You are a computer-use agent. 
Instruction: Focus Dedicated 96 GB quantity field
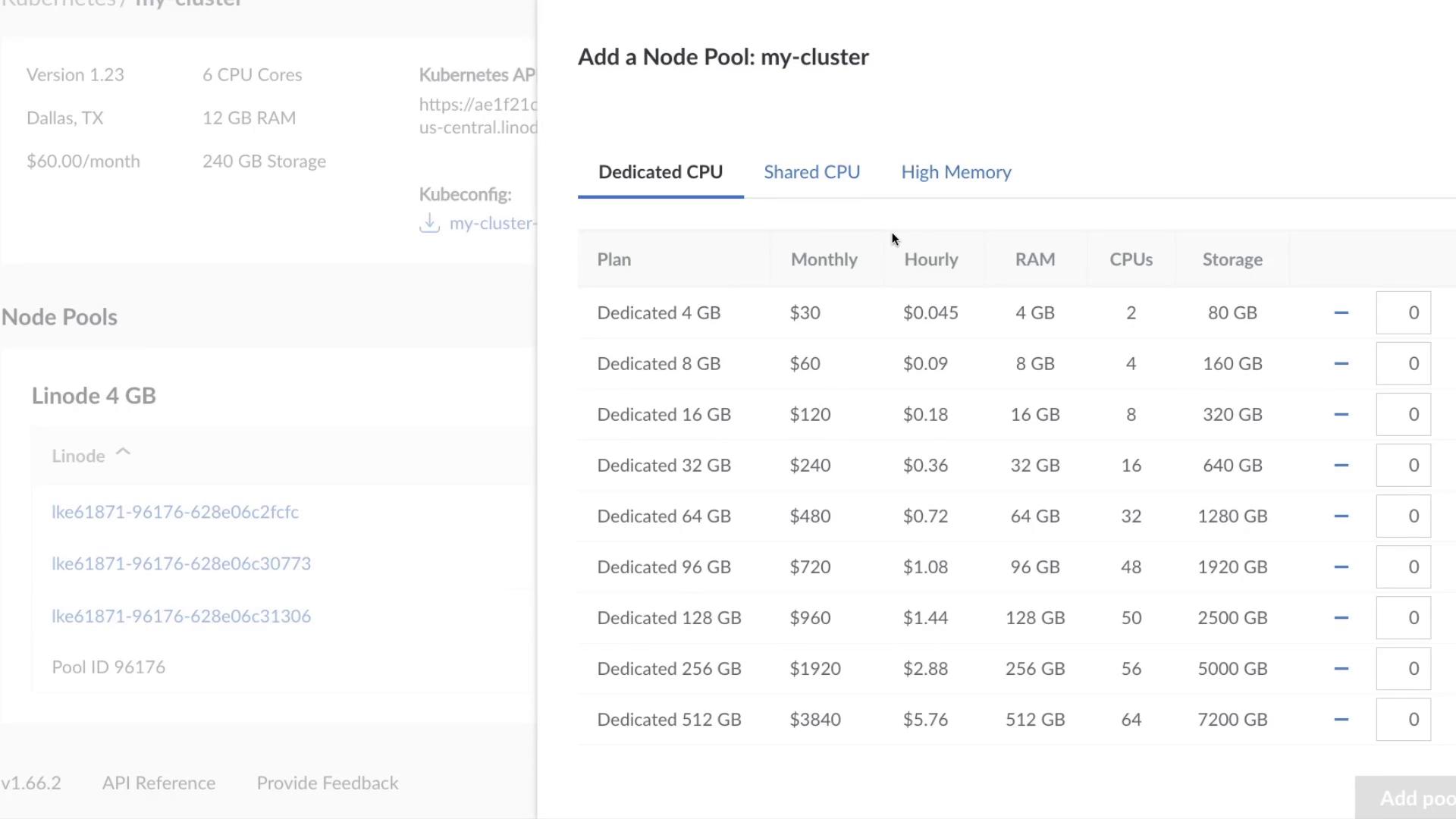coord(1403,567)
